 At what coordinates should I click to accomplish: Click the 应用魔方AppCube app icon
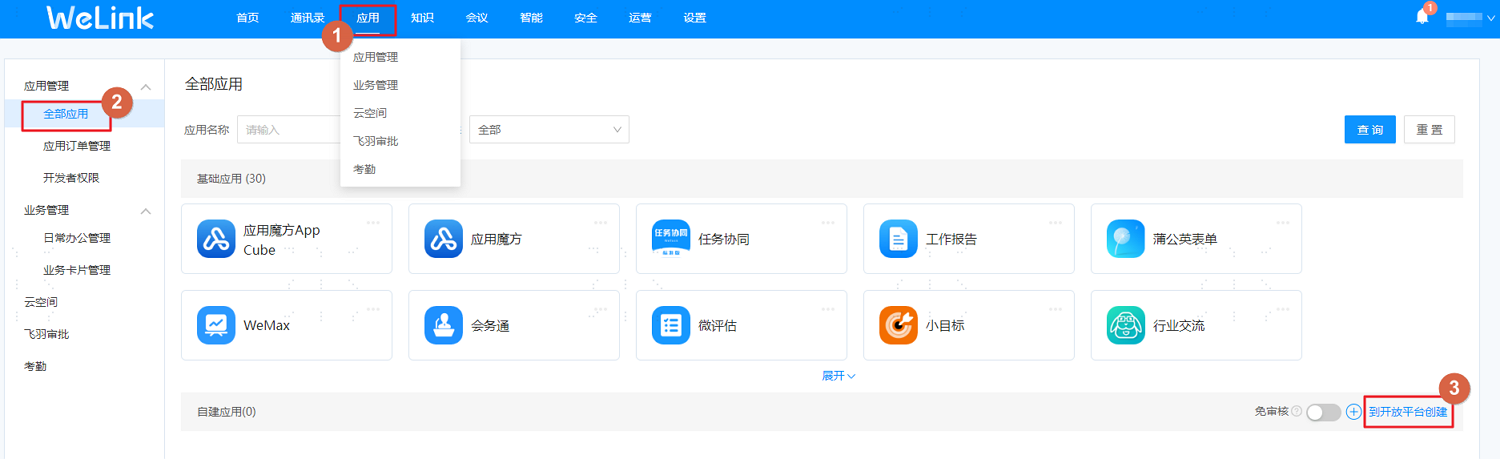[x=217, y=239]
